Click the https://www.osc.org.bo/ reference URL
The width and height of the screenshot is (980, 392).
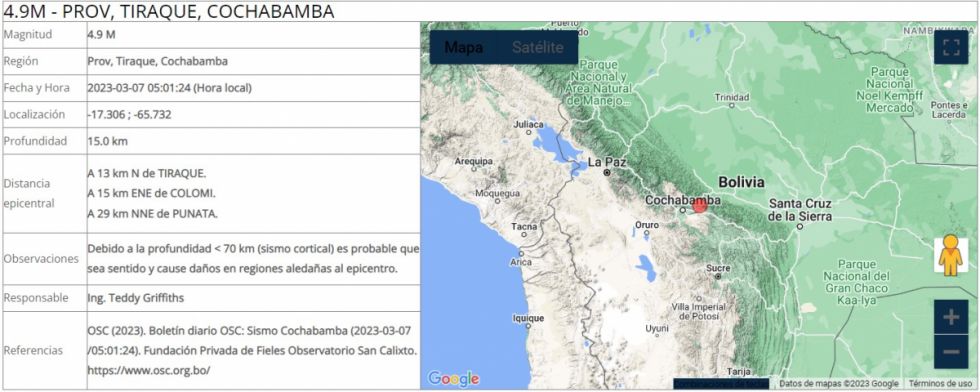(x=149, y=370)
